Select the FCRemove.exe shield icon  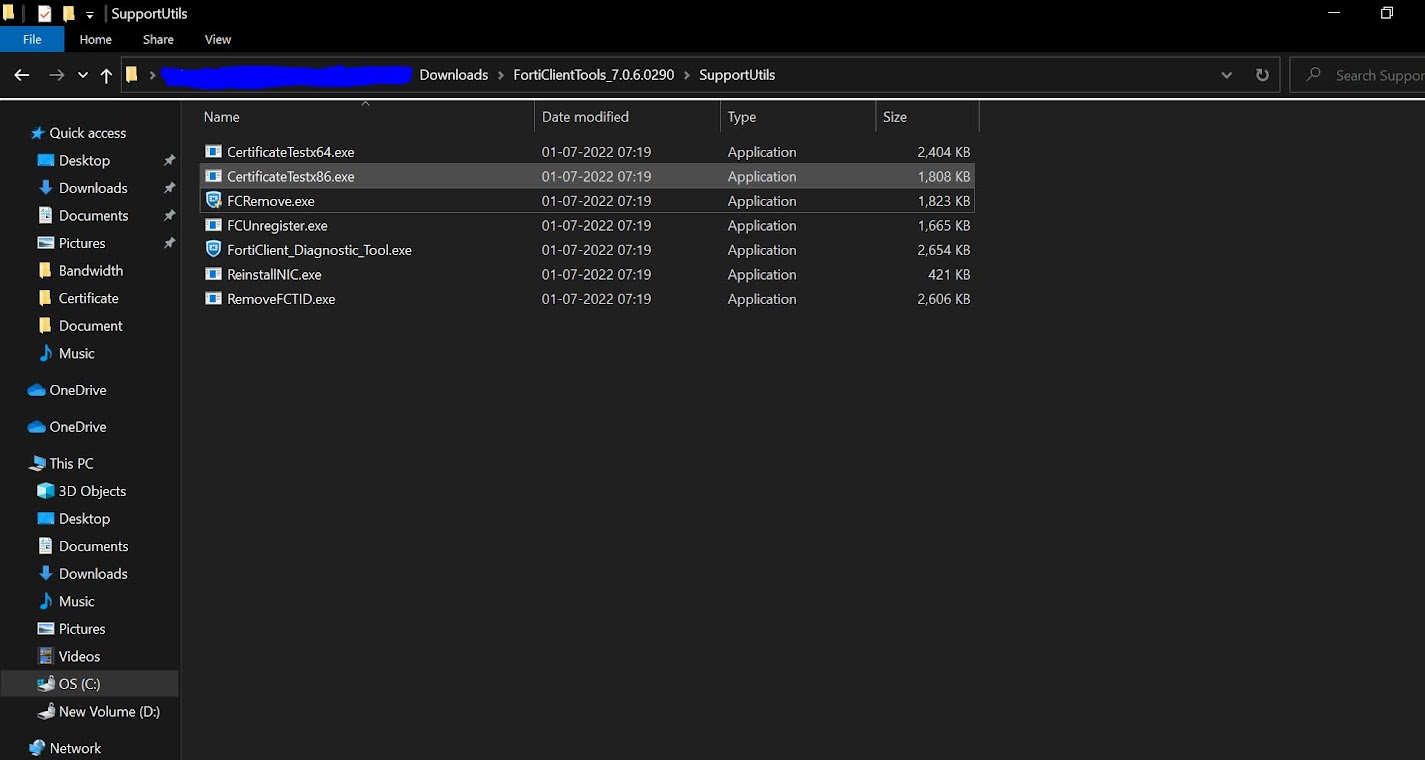(x=213, y=201)
